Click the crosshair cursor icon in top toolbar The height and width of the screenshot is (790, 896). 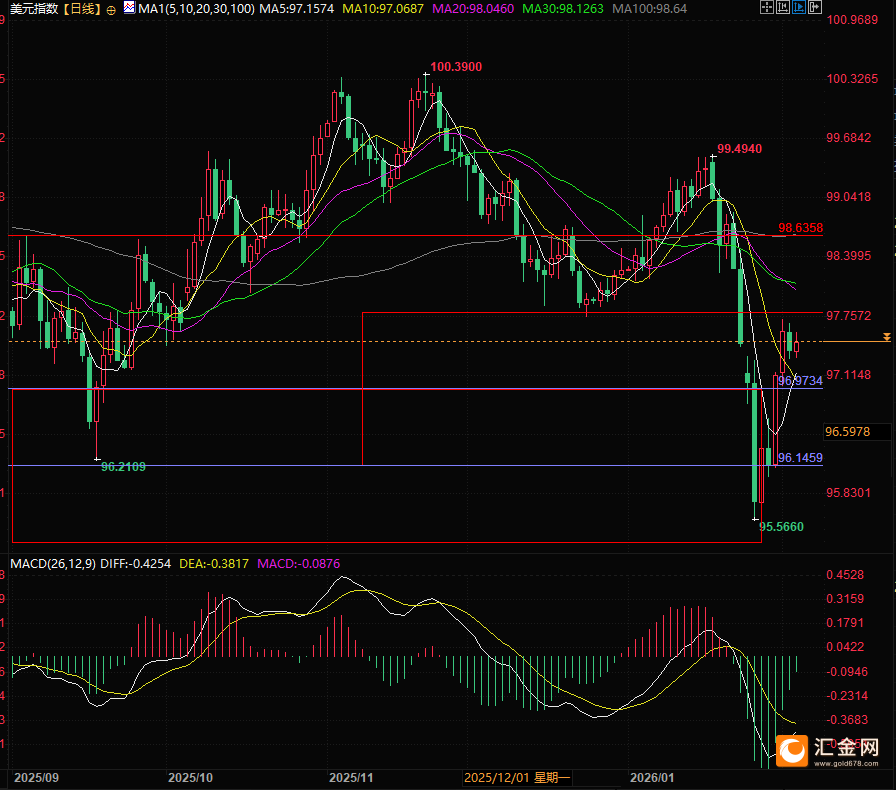(x=768, y=8)
